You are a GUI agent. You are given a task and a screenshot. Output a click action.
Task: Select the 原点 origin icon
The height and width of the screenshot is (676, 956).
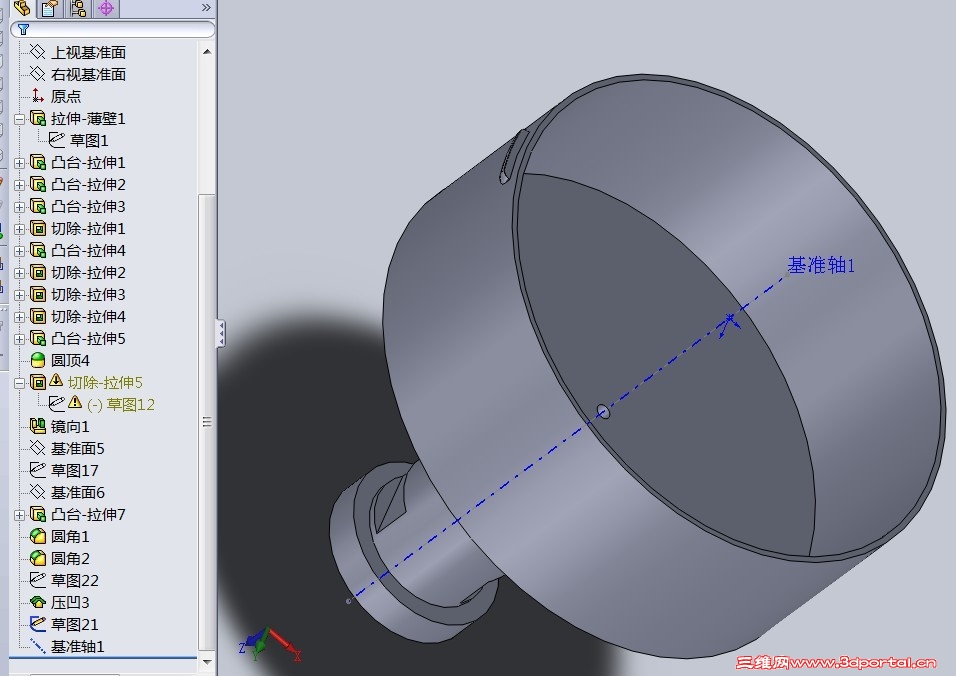click(38, 96)
